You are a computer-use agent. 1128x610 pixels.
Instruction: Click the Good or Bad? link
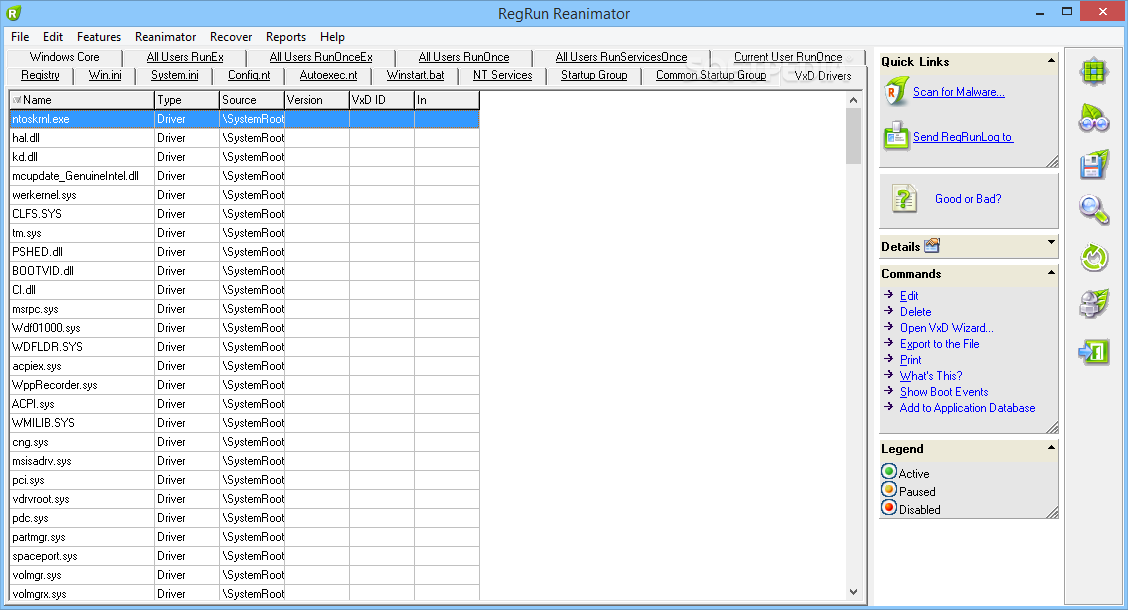point(968,199)
